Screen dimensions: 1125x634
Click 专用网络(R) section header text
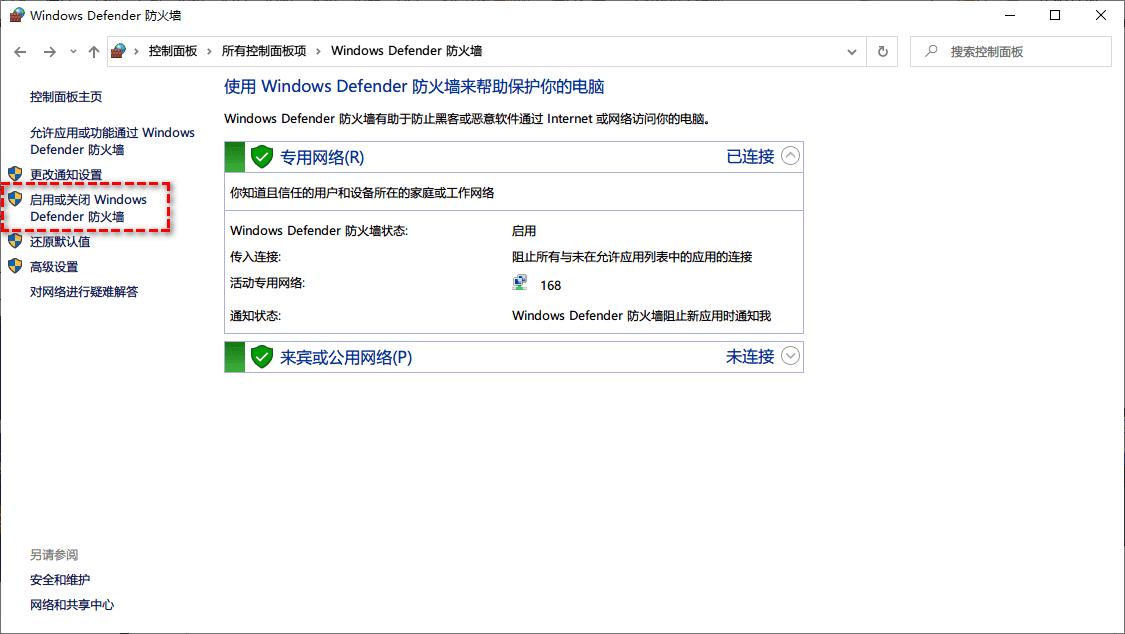coord(322,157)
